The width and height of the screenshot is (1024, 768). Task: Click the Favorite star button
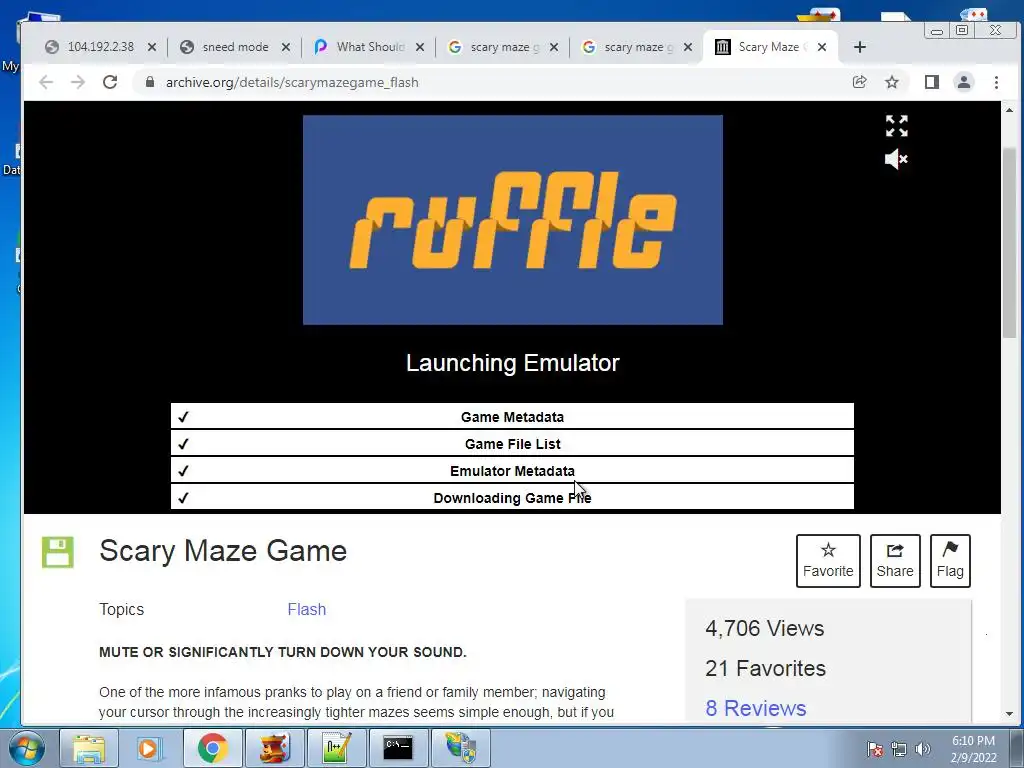(x=827, y=560)
